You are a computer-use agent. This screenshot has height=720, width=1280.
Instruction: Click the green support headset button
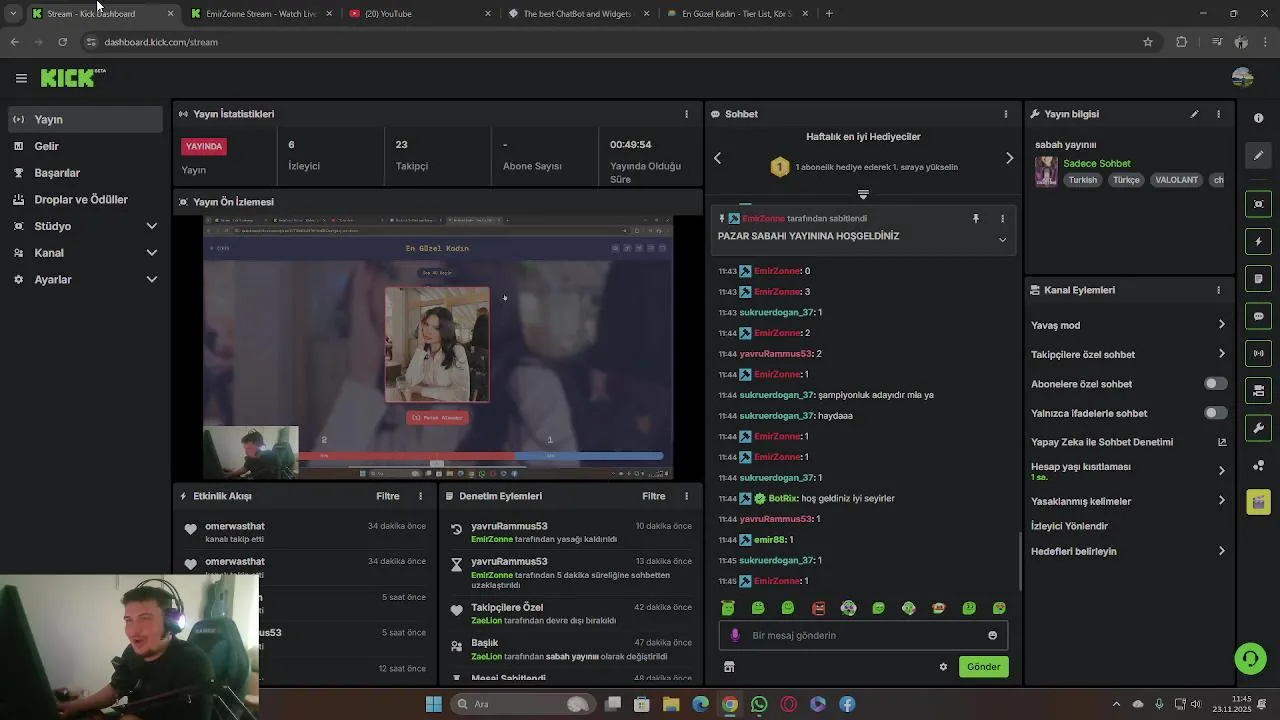[1249, 658]
